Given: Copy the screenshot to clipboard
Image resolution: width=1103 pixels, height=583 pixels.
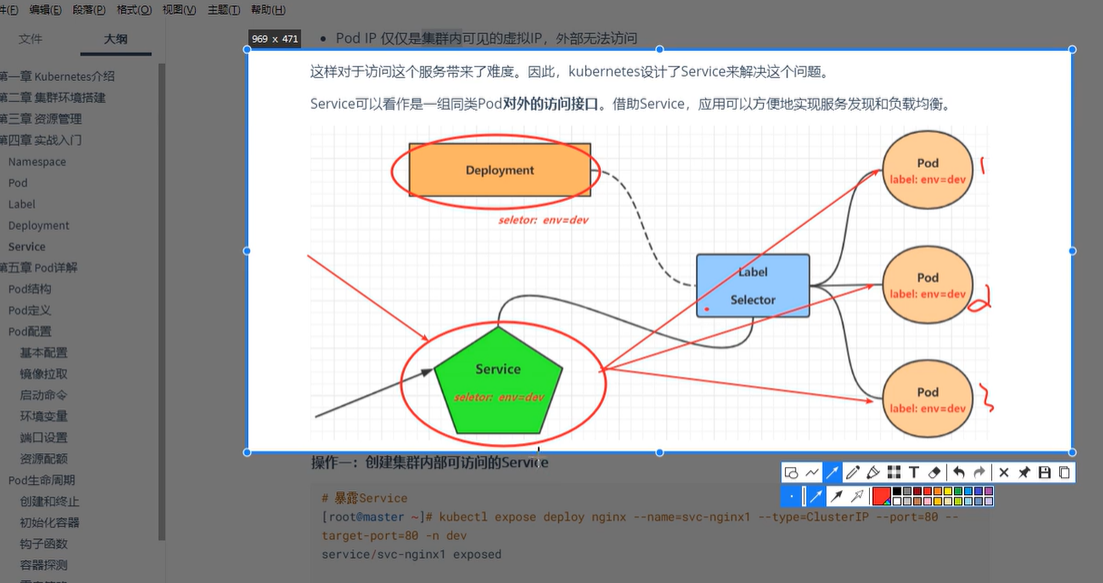Looking at the screenshot, I should (x=1064, y=473).
